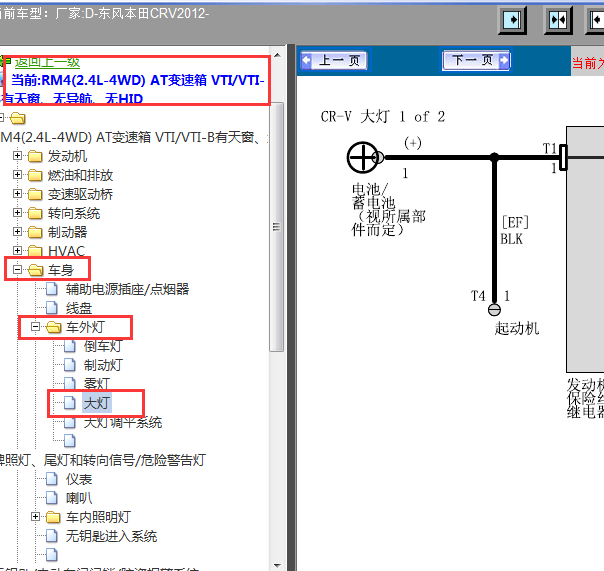Select the 发动机 folder icon
Image resolution: width=604 pixels, height=571 pixels.
click(35, 156)
